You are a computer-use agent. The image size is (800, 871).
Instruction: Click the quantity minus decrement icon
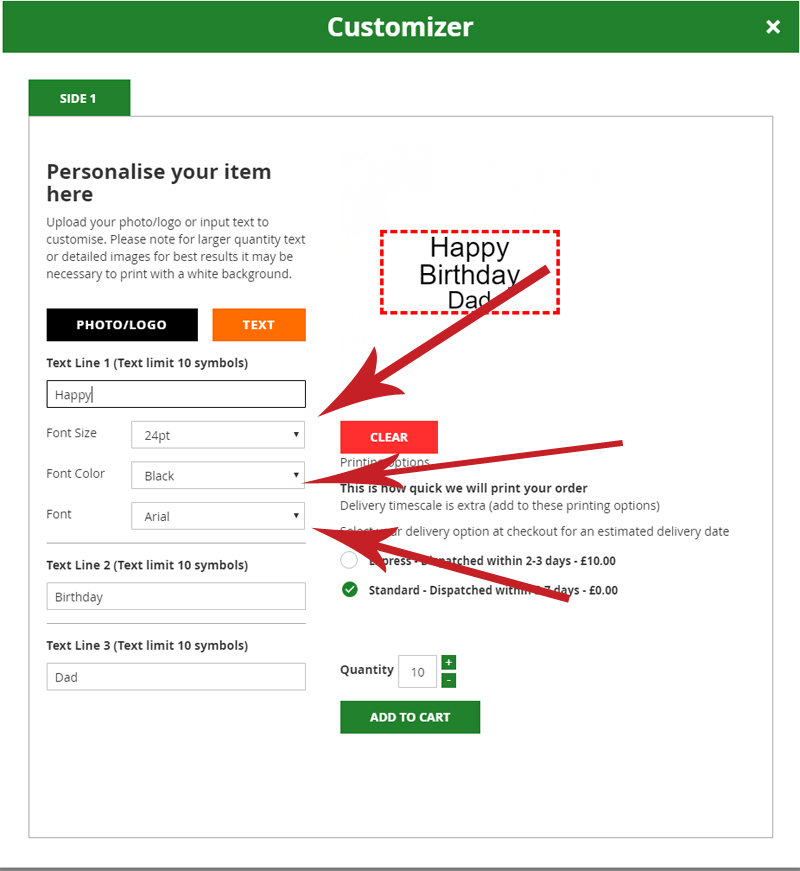[x=449, y=680]
